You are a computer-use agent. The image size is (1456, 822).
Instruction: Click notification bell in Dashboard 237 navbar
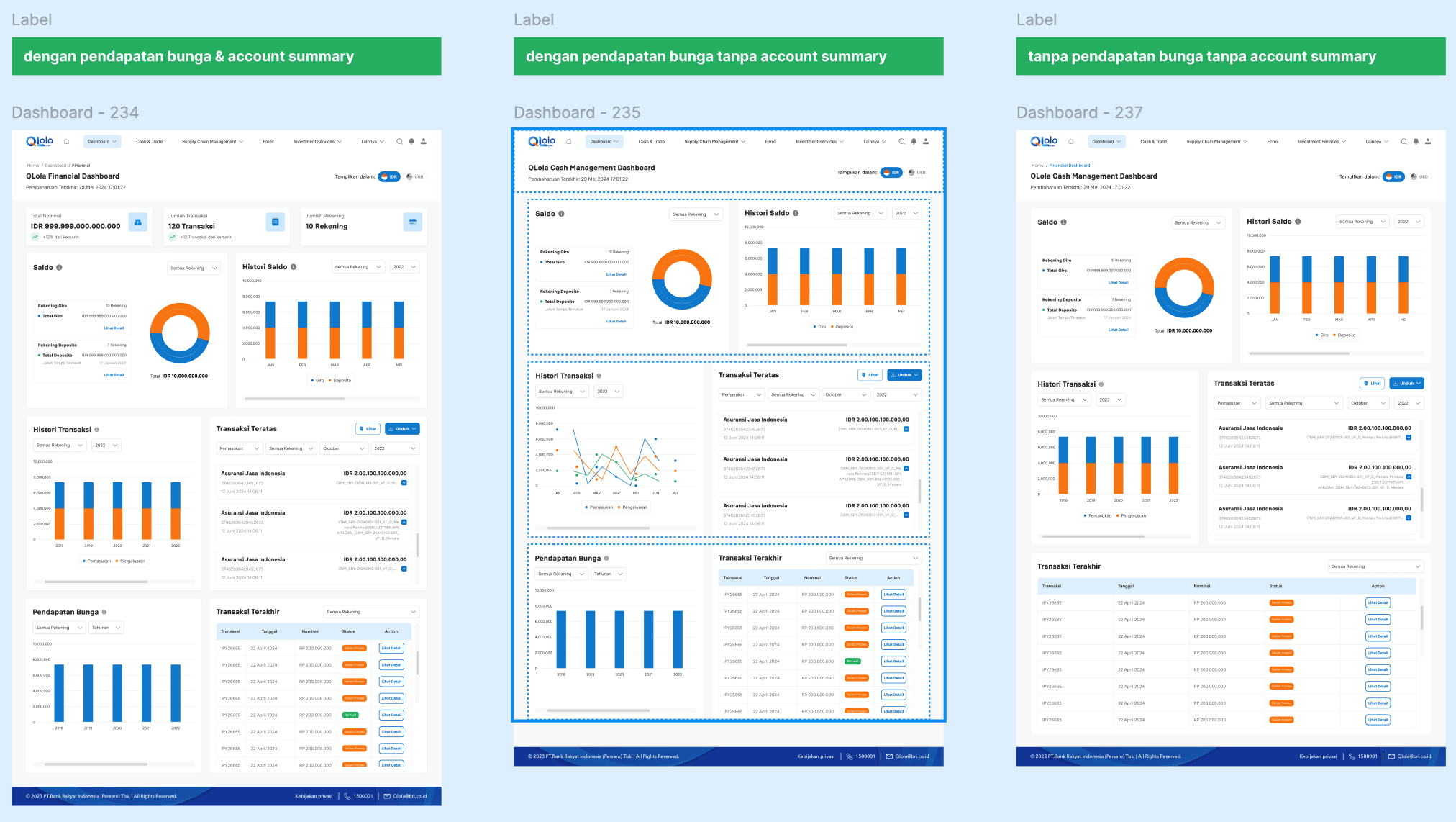pyautogui.click(x=1416, y=142)
